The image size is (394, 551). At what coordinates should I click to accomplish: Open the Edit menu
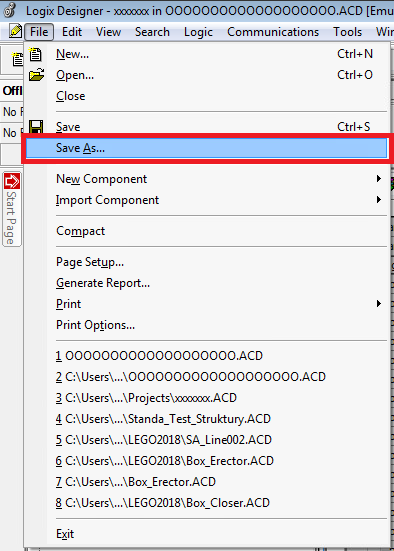[72, 32]
